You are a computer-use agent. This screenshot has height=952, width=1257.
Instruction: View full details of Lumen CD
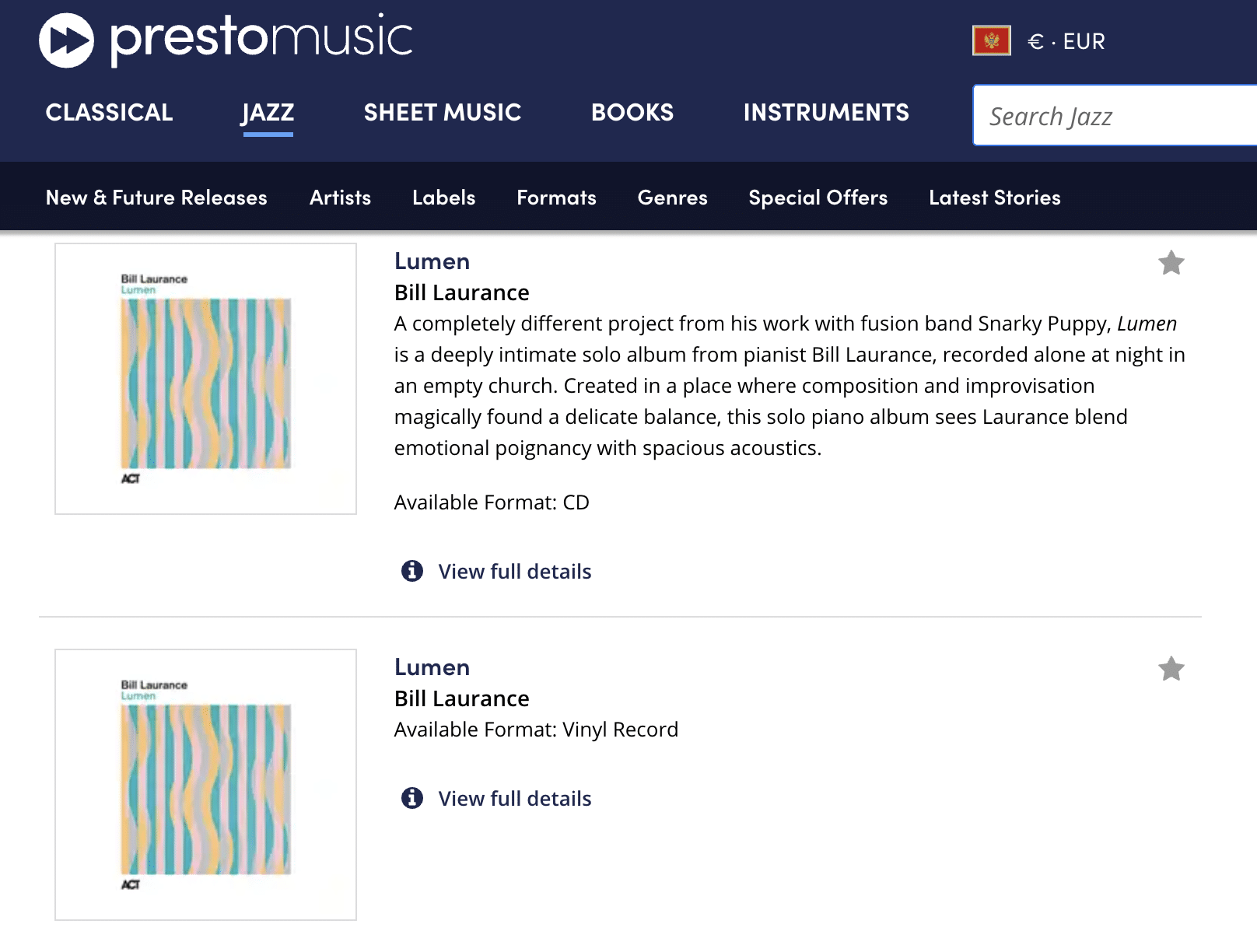(x=515, y=572)
